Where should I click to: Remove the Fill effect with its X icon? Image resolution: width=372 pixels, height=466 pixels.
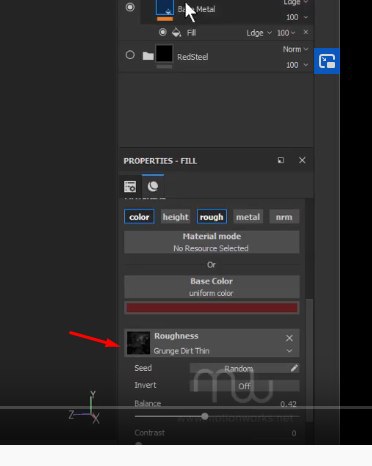click(x=306, y=32)
